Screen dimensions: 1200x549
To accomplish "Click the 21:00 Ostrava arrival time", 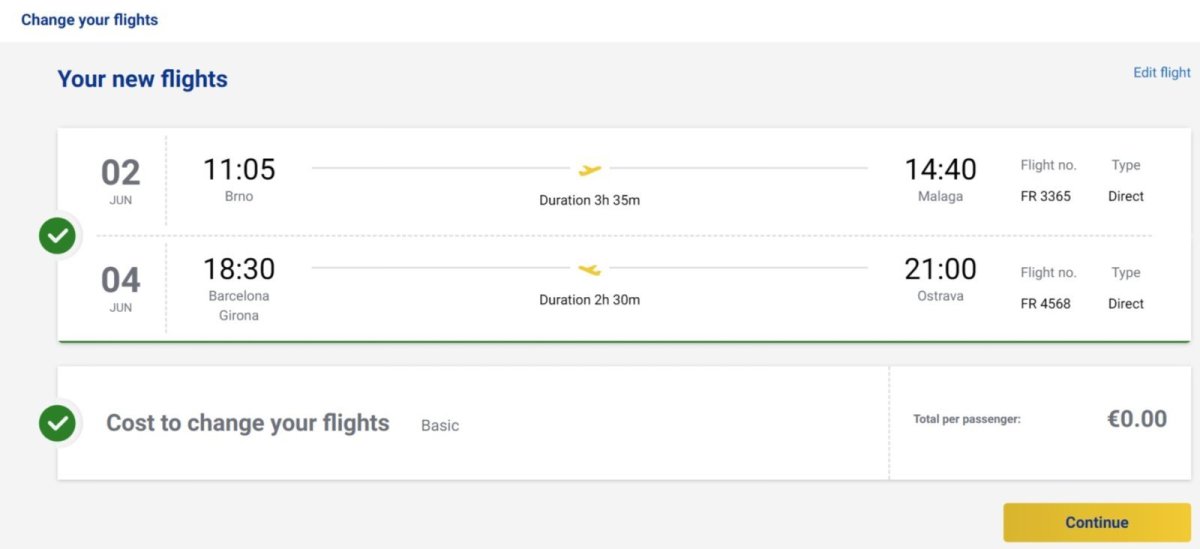I will [x=940, y=270].
